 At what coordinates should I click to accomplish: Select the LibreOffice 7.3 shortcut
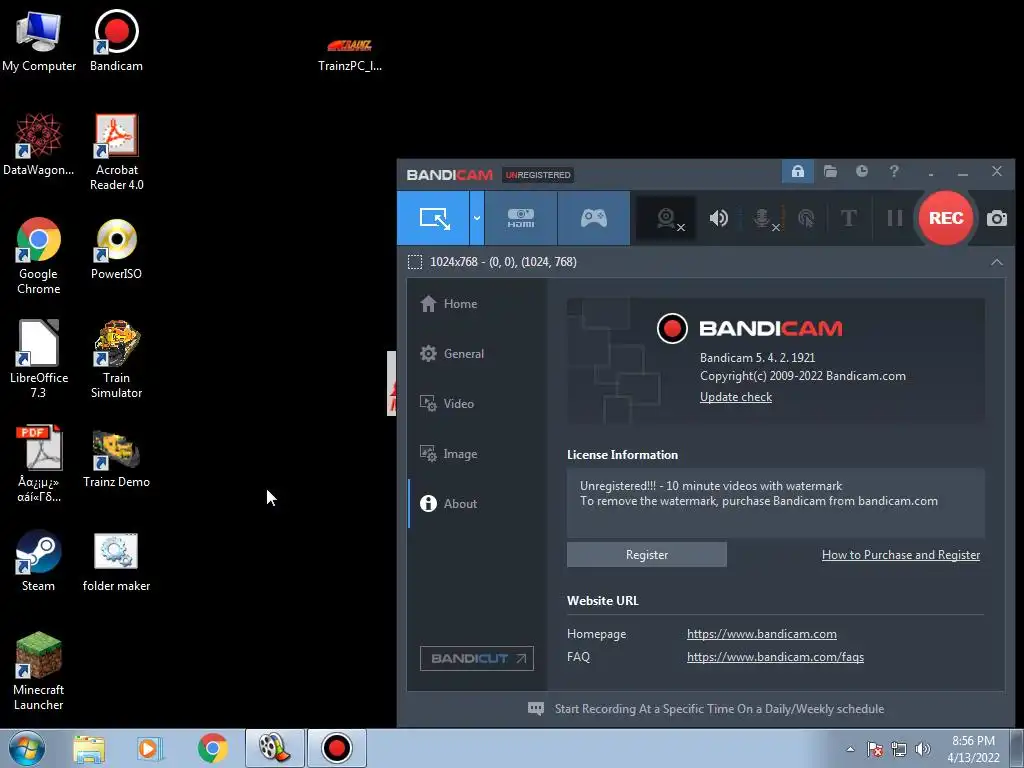[39, 359]
